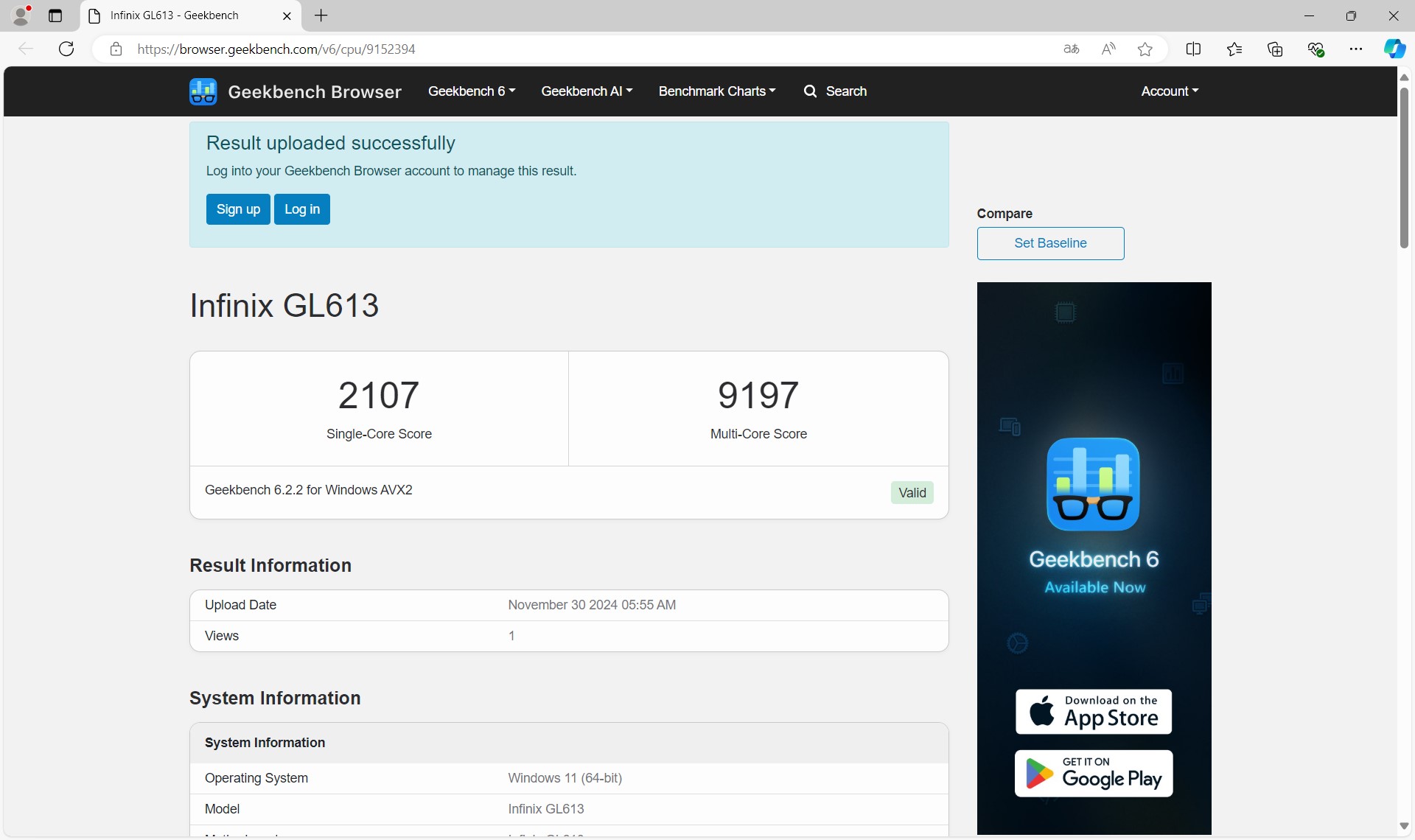This screenshot has height=840, width=1415.
Task: Click the Sign up button
Action: pyautogui.click(x=238, y=209)
